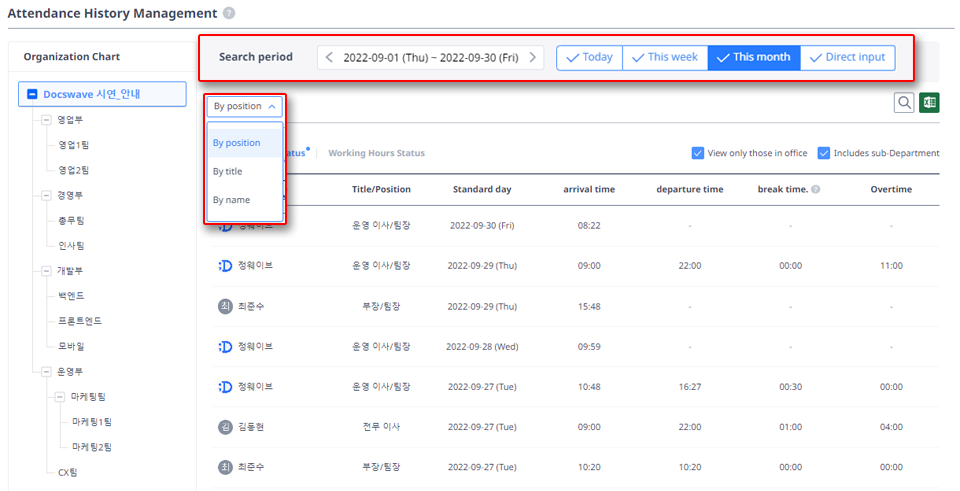Click the 04:00 overtime cell
This screenshot has width=960, height=491.
coord(891,427)
